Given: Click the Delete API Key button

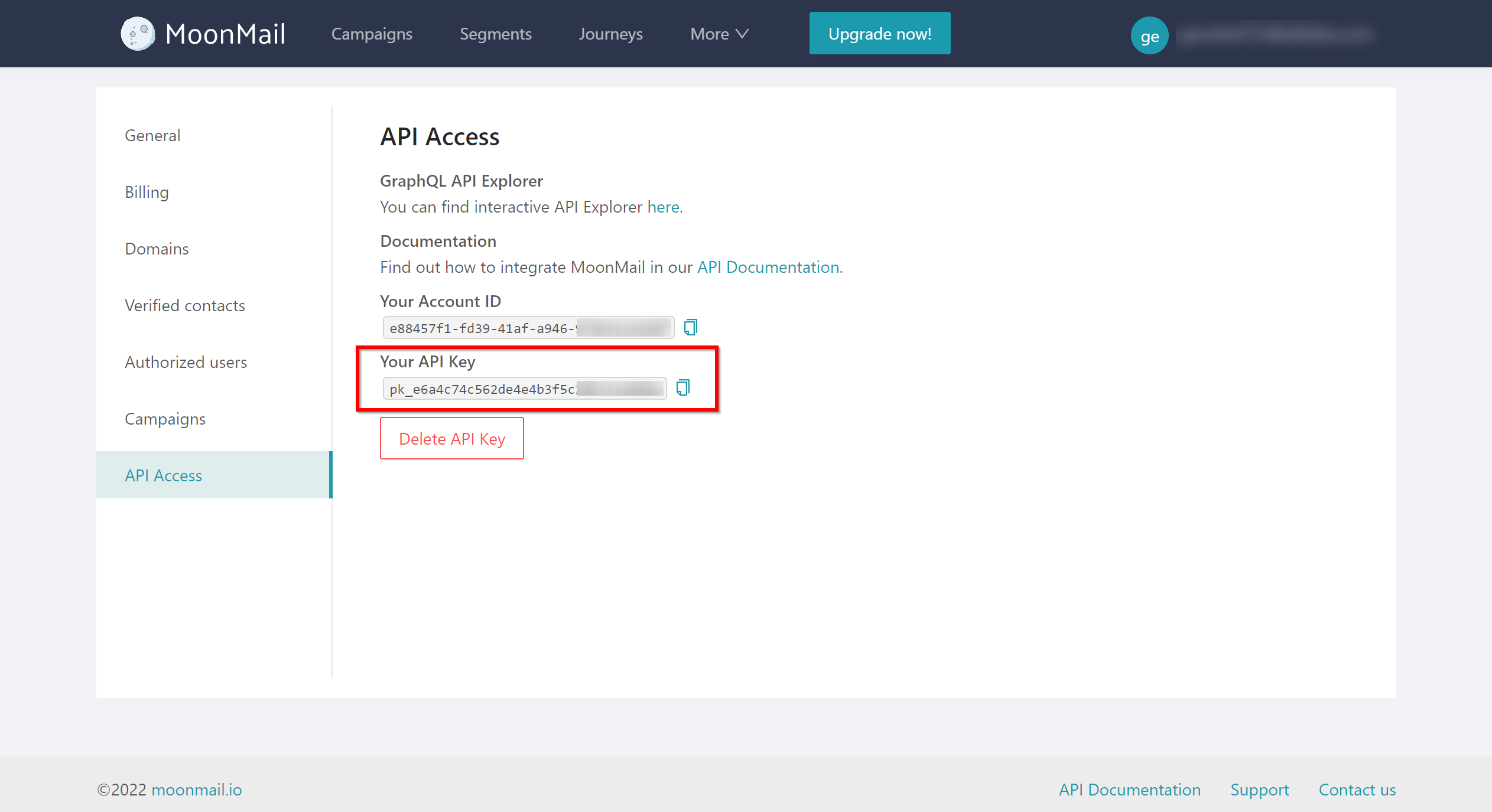Looking at the screenshot, I should [x=452, y=438].
